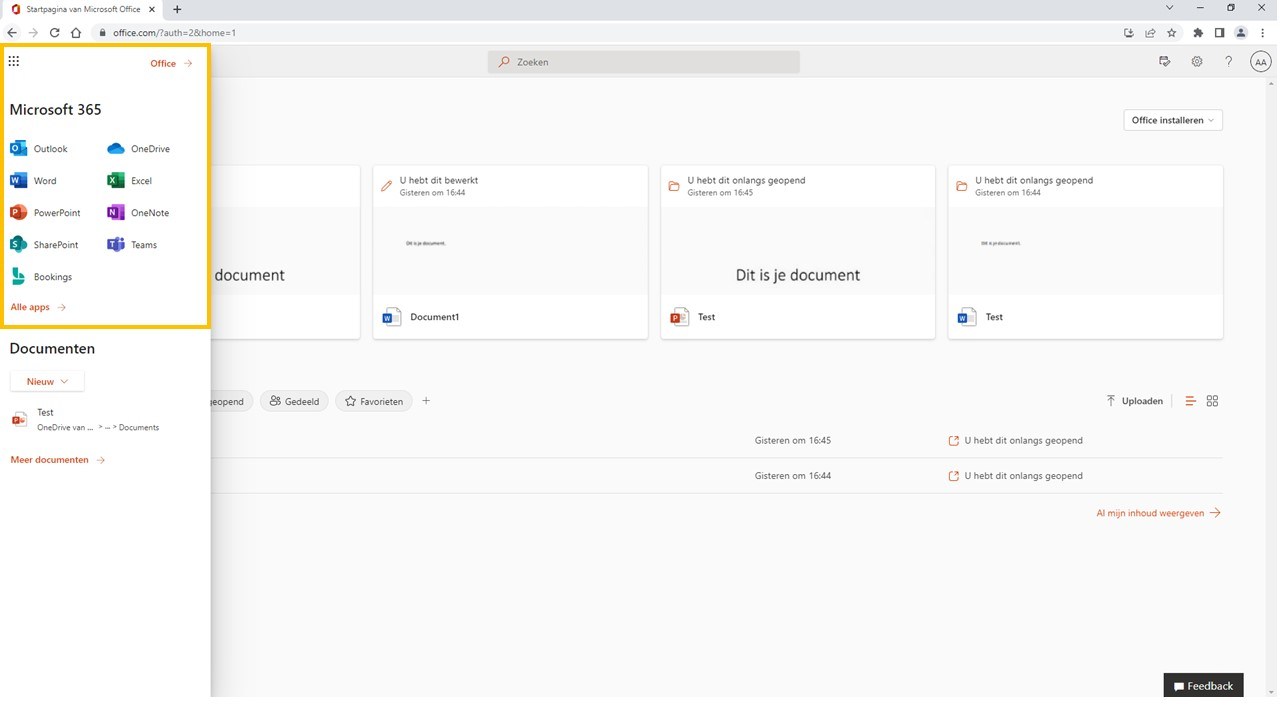Launch OneNote from Microsoft 365 apps

click(x=138, y=213)
